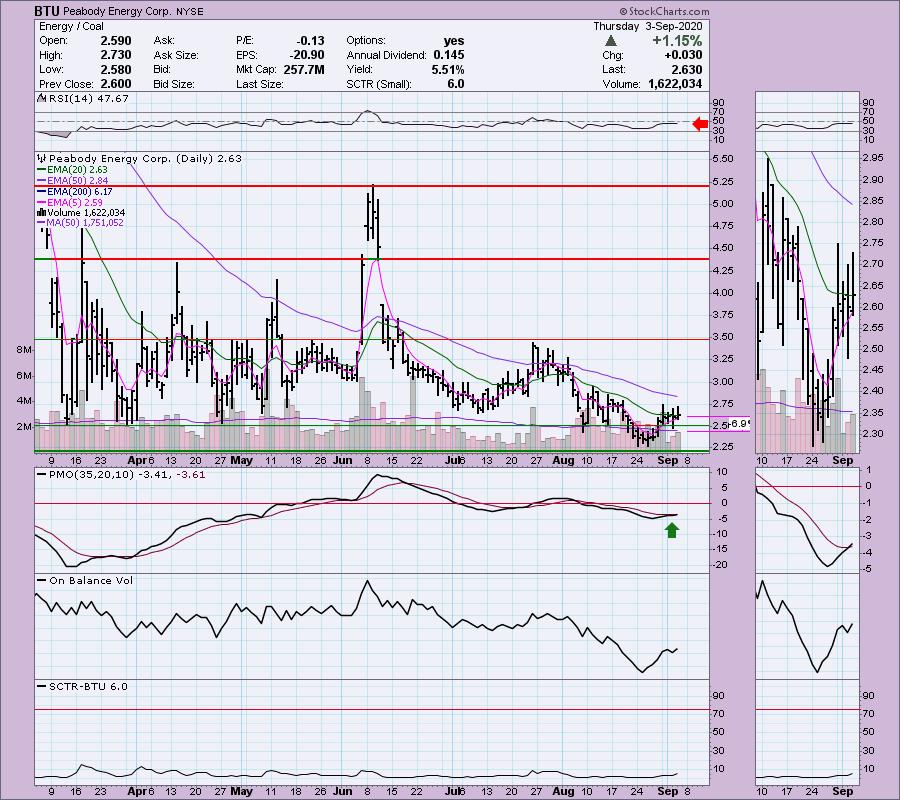Click the BTU ticker symbol in the title
The image size is (900, 800).
(47, 11)
